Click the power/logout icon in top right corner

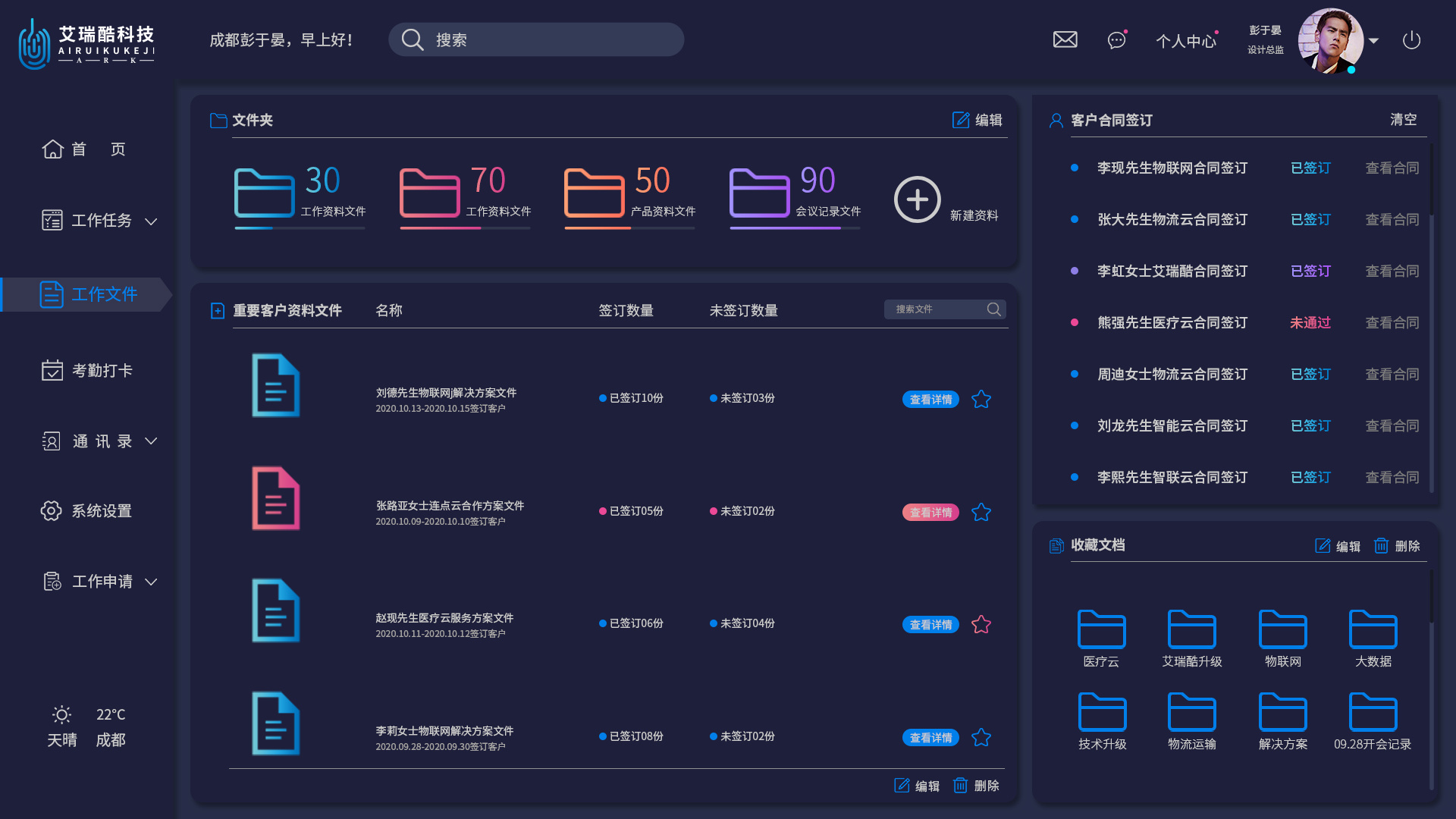point(1411,41)
